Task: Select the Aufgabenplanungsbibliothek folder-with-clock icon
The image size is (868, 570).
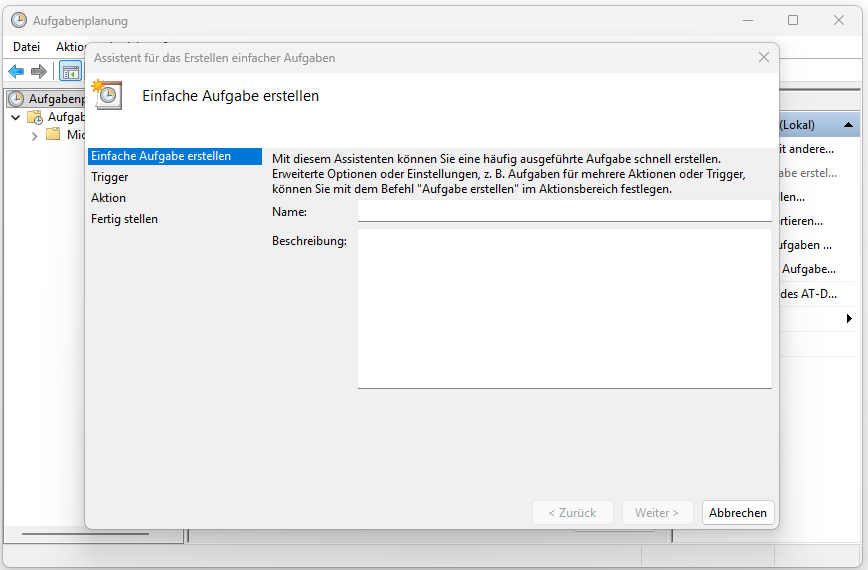Action: click(x=35, y=117)
